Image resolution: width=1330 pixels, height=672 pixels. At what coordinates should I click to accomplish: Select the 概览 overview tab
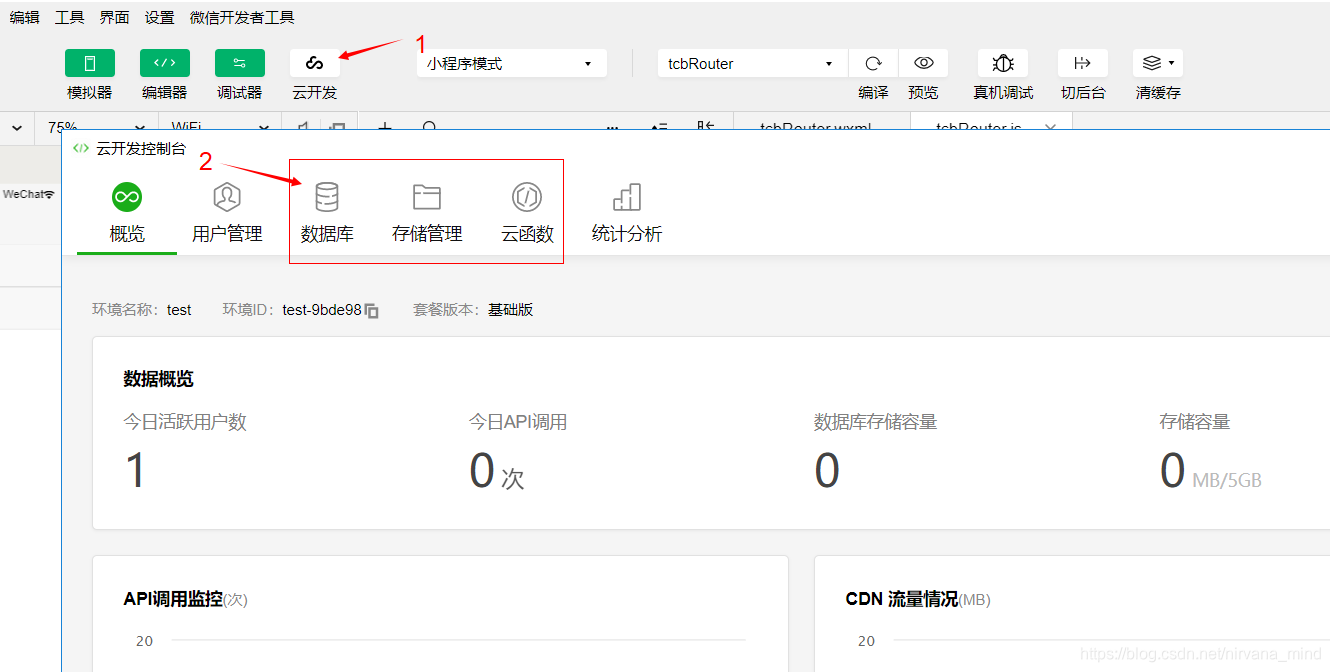(x=127, y=213)
